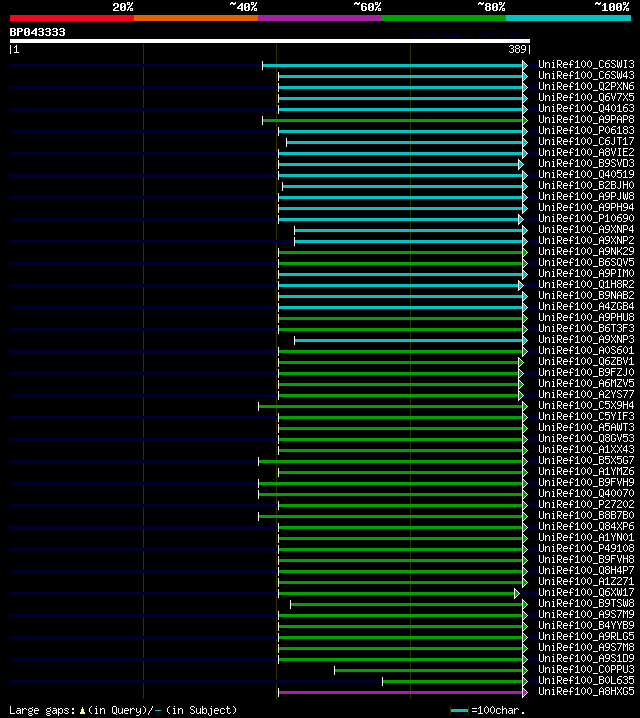
Task: Click the start tick of the C0PPU3 alignment
Action: [x=335, y=670]
